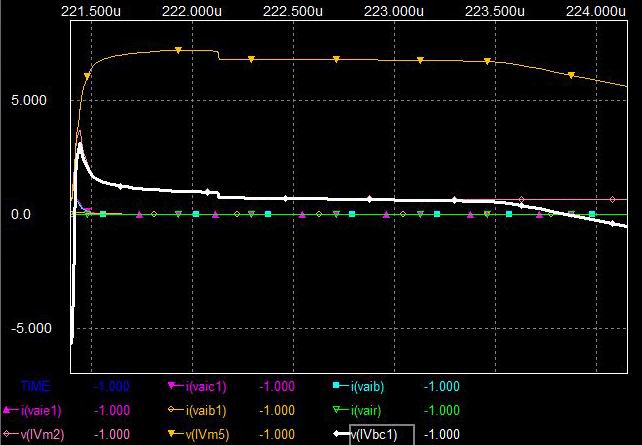Click the 5.000 y-axis label
This screenshot has width=642, height=445.
coord(29,100)
